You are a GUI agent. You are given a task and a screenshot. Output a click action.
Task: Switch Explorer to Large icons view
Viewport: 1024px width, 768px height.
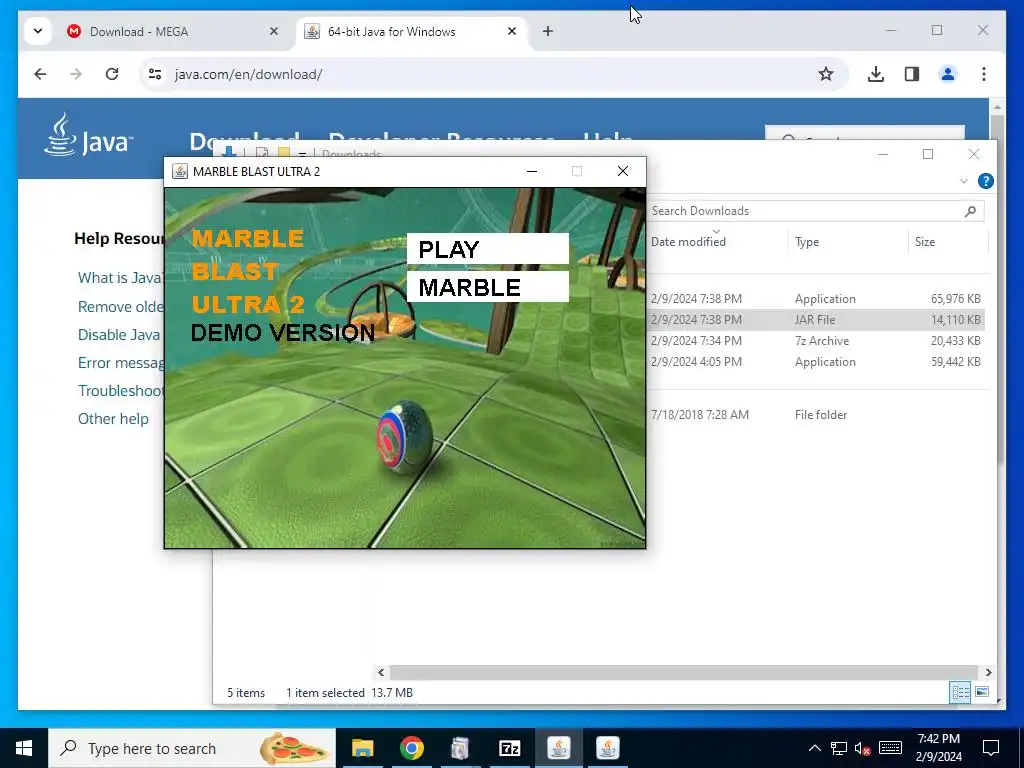coord(982,692)
